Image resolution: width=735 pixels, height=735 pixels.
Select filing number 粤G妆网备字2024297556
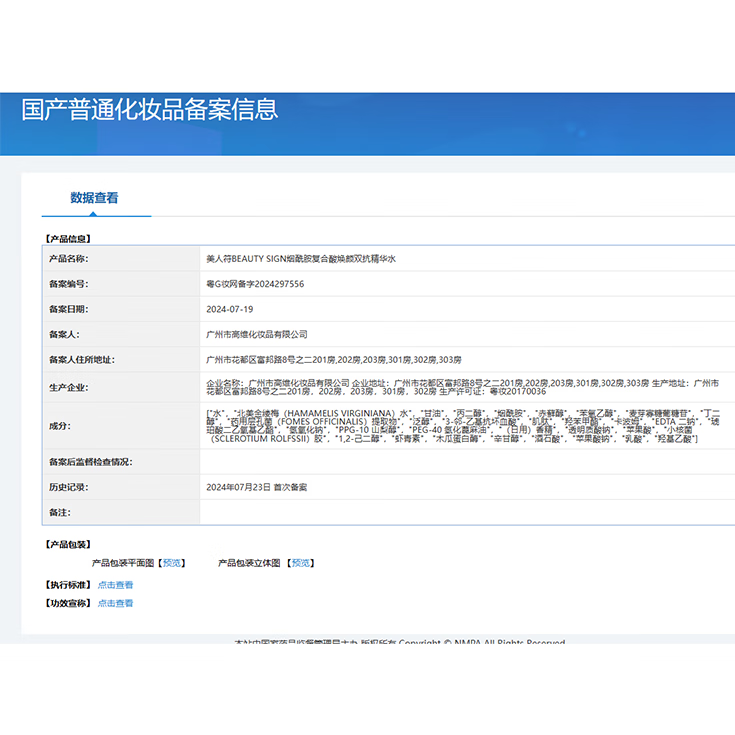click(x=255, y=284)
